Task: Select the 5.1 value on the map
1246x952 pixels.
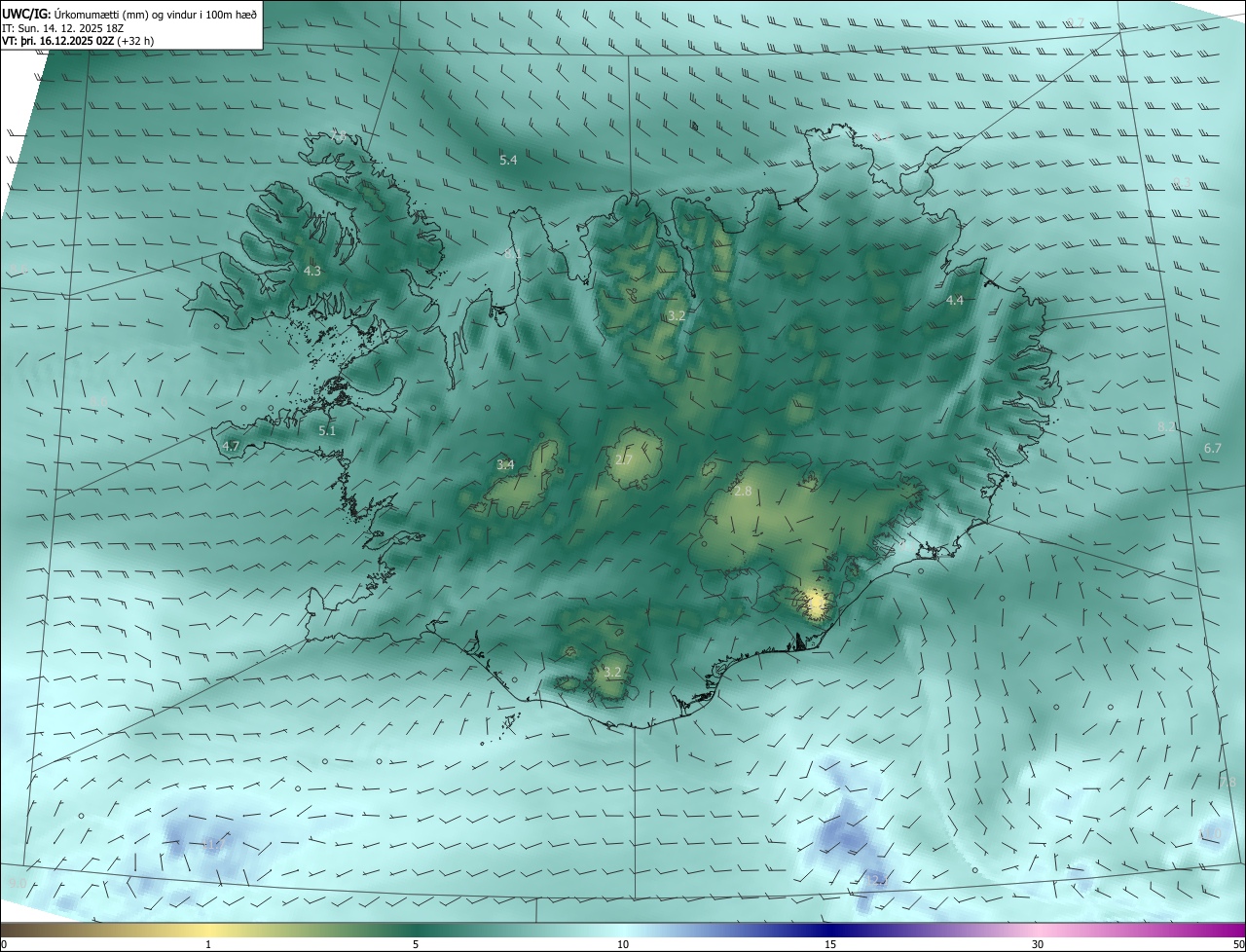Action: coord(327,430)
